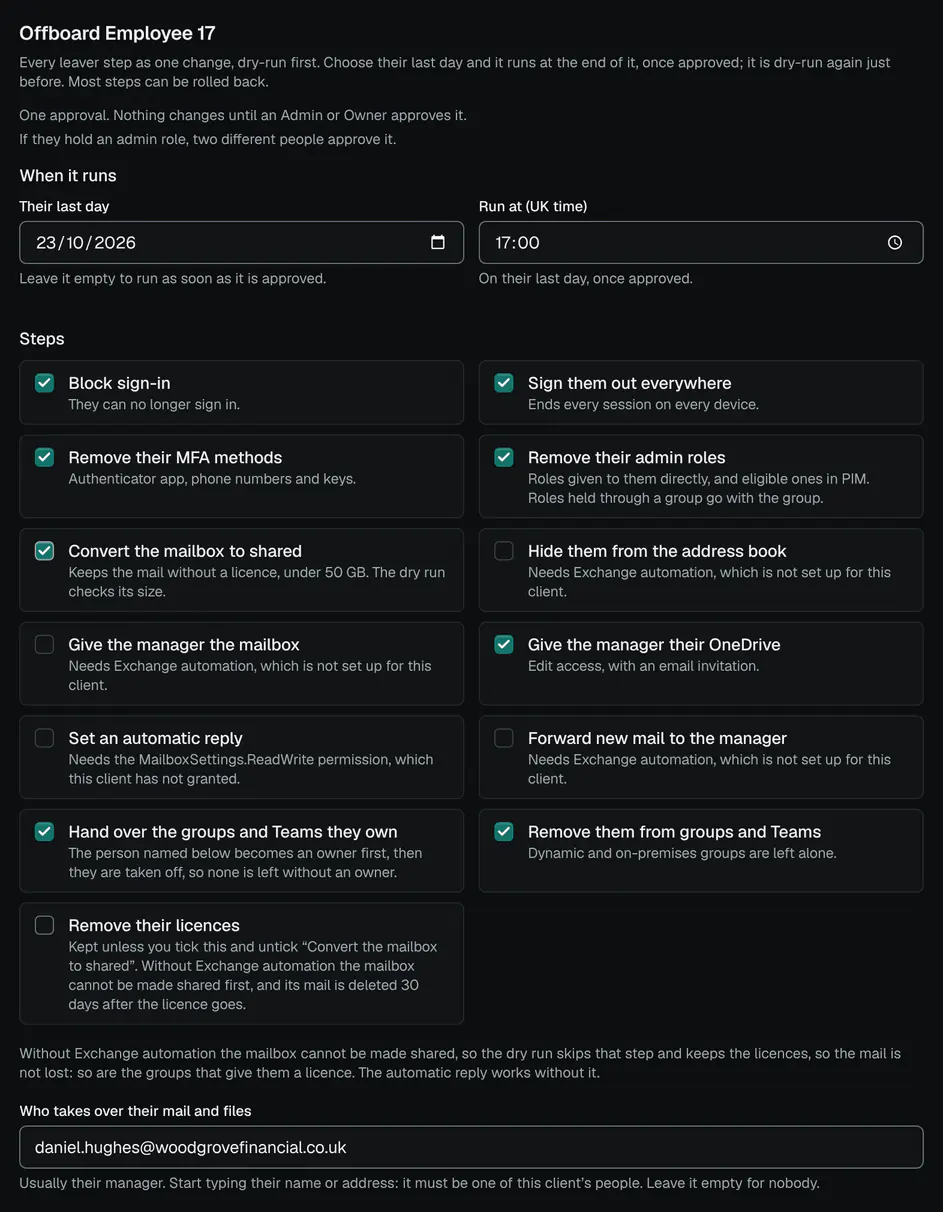
Task: Enable the Set an automatic reply checkbox
Action: (x=44, y=738)
